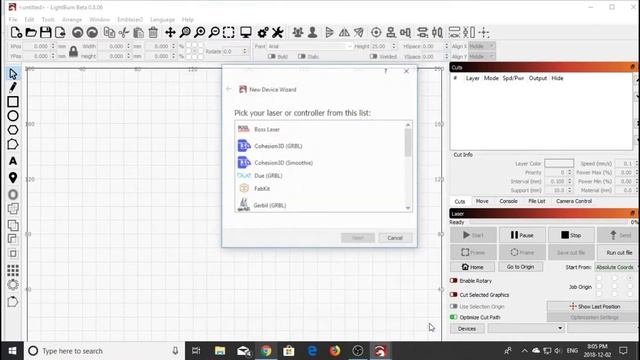Click the Pause button in Laser panel
This screenshot has height=360, width=640.
click(522, 235)
